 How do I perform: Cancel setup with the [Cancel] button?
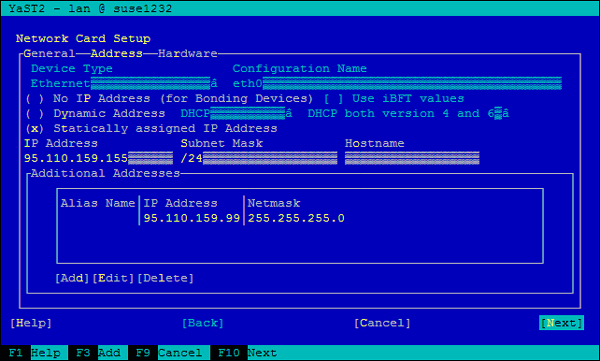382,323
